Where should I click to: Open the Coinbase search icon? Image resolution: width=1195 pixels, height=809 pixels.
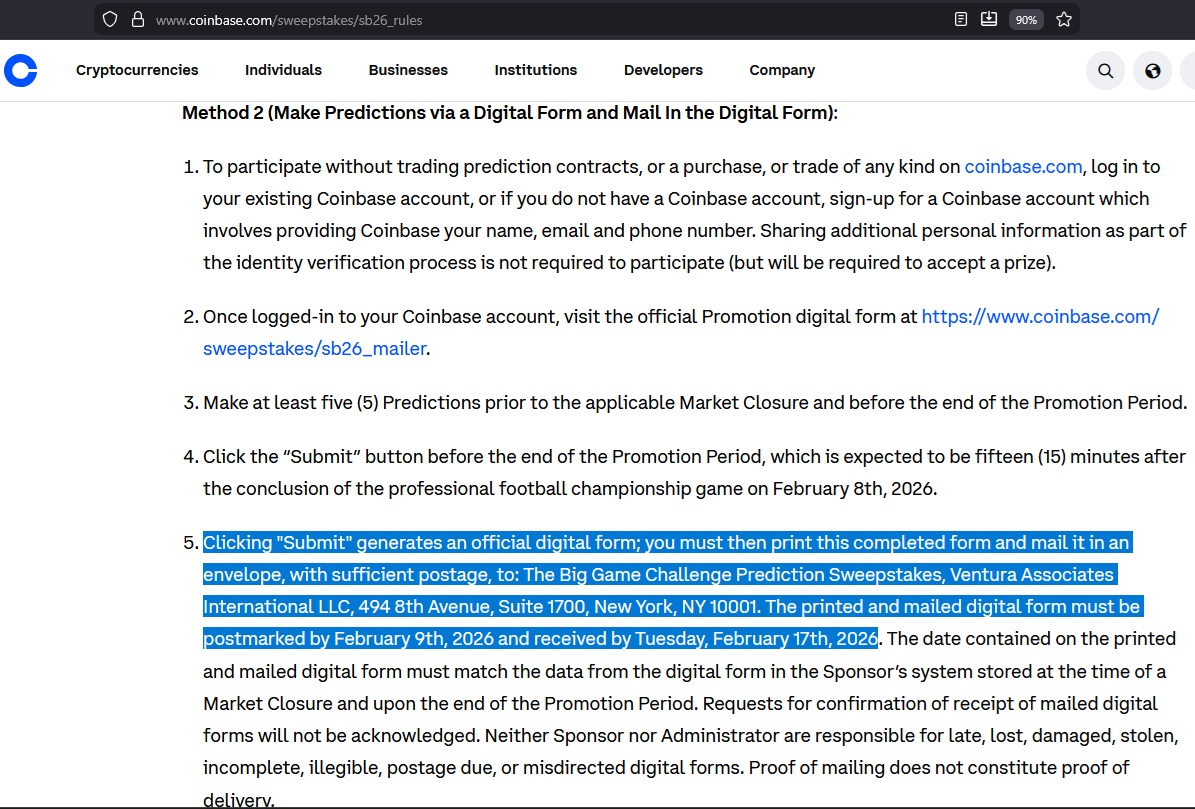click(x=1105, y=71)
